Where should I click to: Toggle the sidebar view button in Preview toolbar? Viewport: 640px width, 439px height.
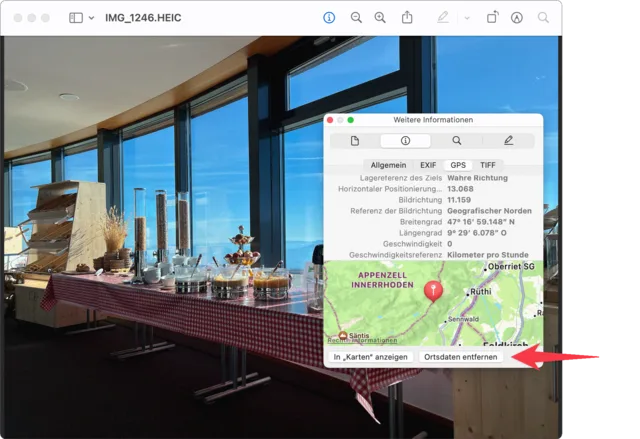pyautogui.click(x=76, y=18)
